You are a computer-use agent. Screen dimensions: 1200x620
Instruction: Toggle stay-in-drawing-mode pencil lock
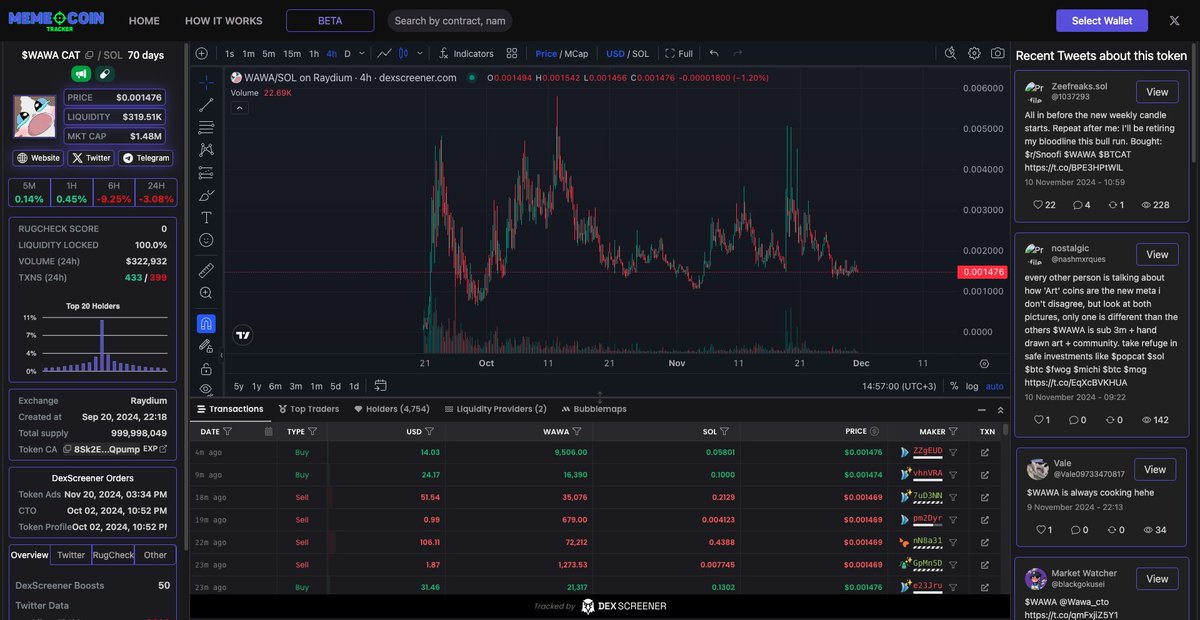click(206, 346)
